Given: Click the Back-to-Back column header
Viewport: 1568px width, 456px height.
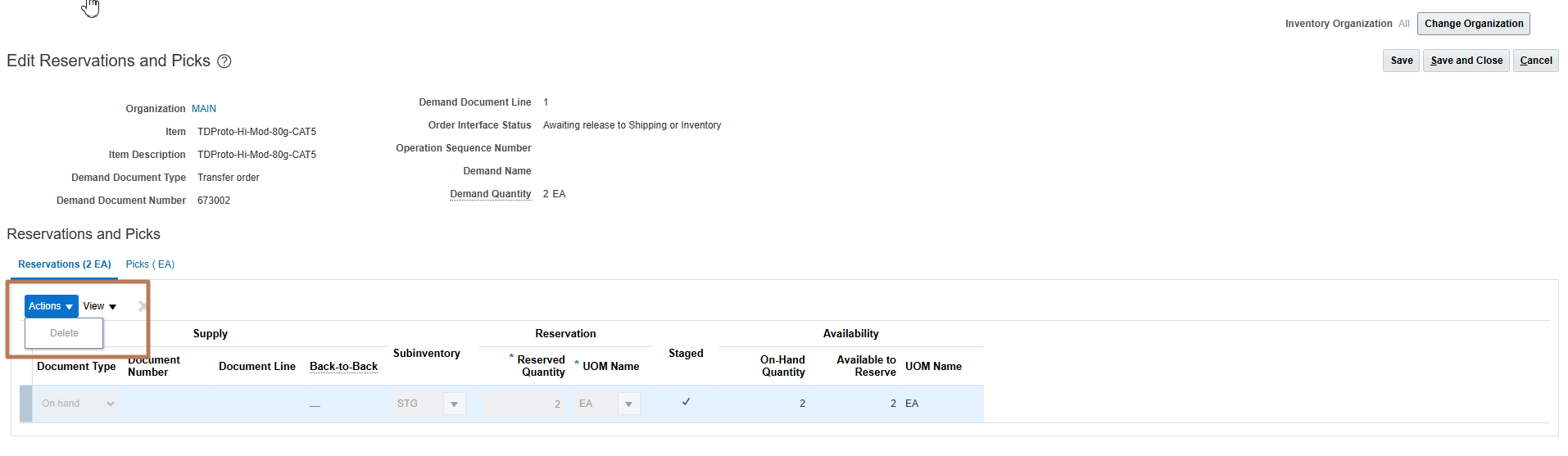Looking at the screenshot, I should [x=343, y=366].
